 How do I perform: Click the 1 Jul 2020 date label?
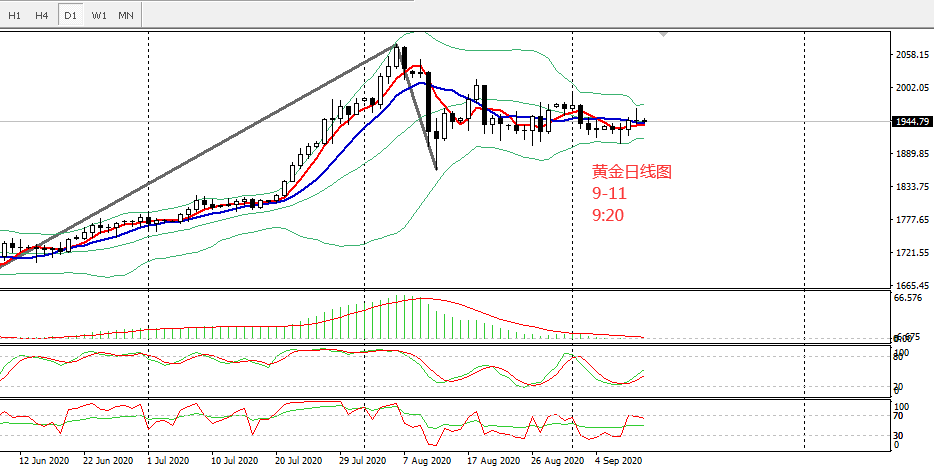pos(168,461)
